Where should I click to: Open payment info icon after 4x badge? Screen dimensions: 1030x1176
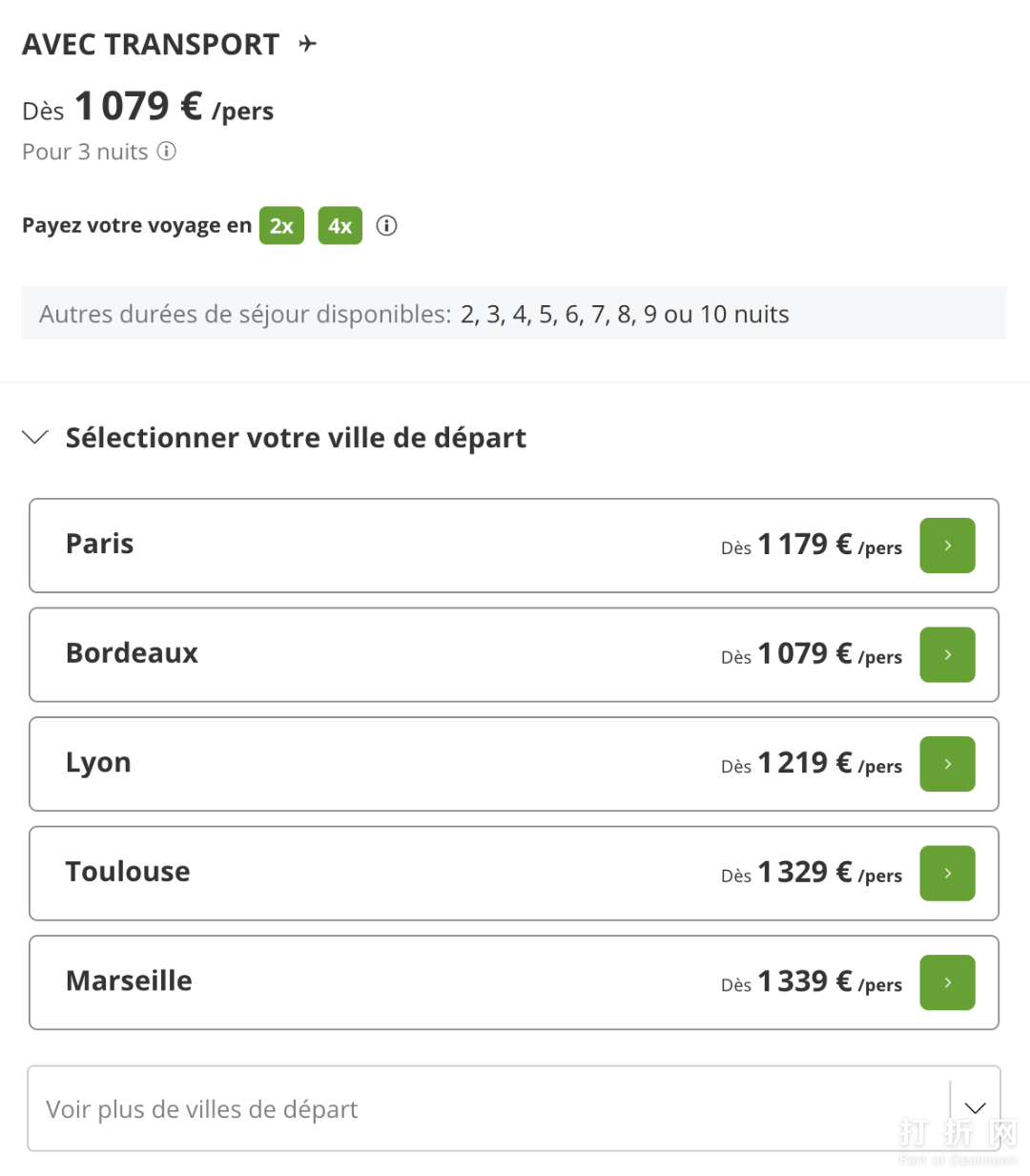click(x=386, y=226)
